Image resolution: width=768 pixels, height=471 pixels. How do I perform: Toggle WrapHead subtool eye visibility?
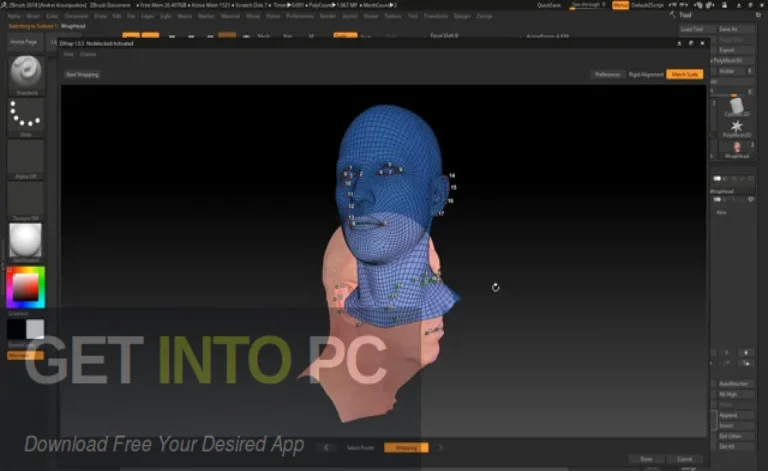click(750, 200)
